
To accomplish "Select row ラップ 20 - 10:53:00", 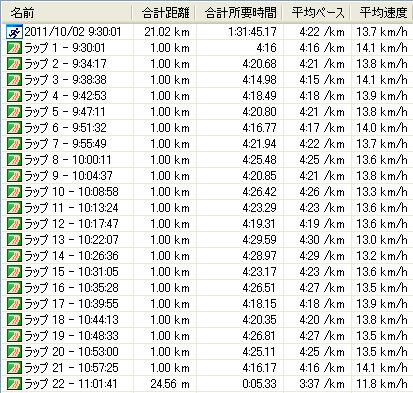I will click(x=207, y=352).
